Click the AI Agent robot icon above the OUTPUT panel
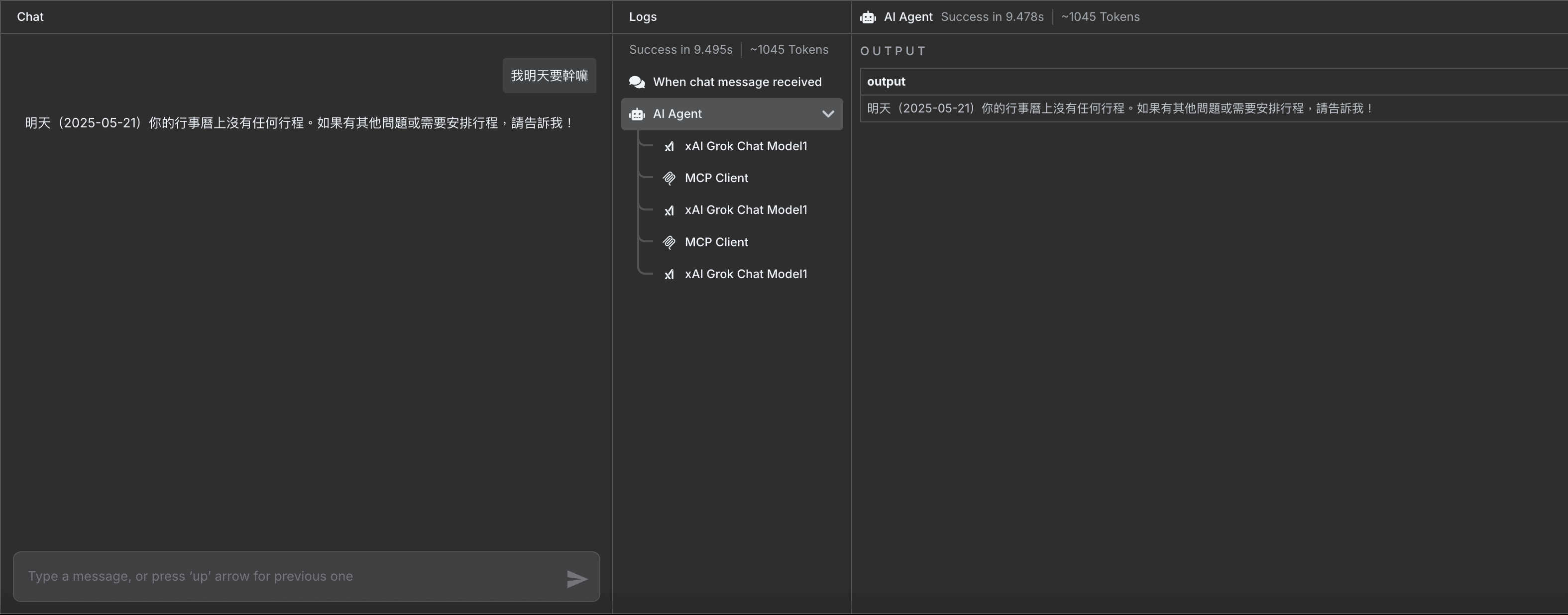 (x=868, y=17)
